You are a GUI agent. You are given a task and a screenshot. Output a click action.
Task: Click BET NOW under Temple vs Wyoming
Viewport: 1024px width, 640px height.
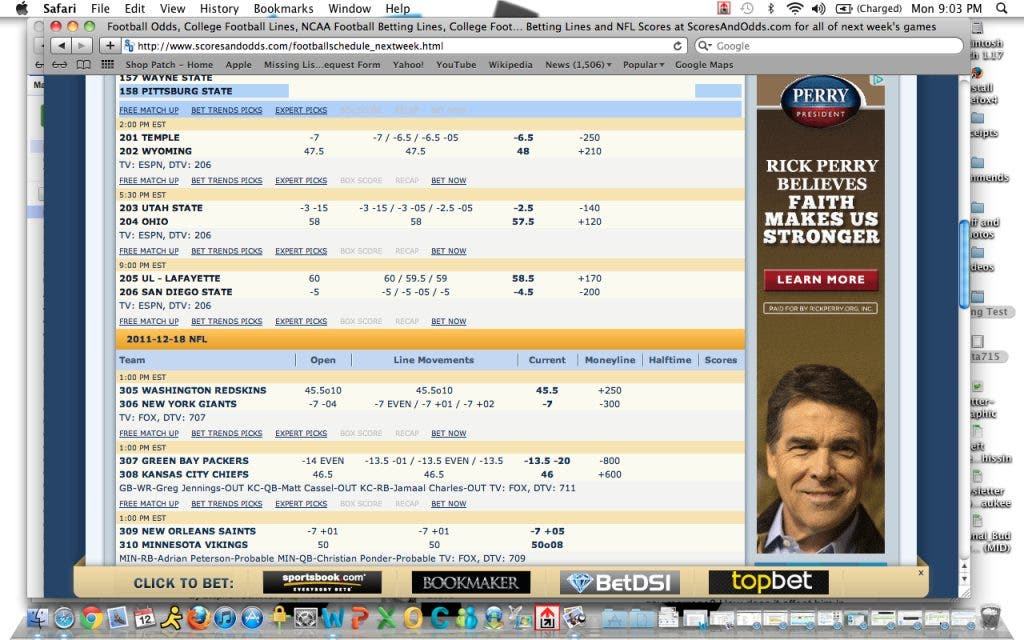click(449, 180)
